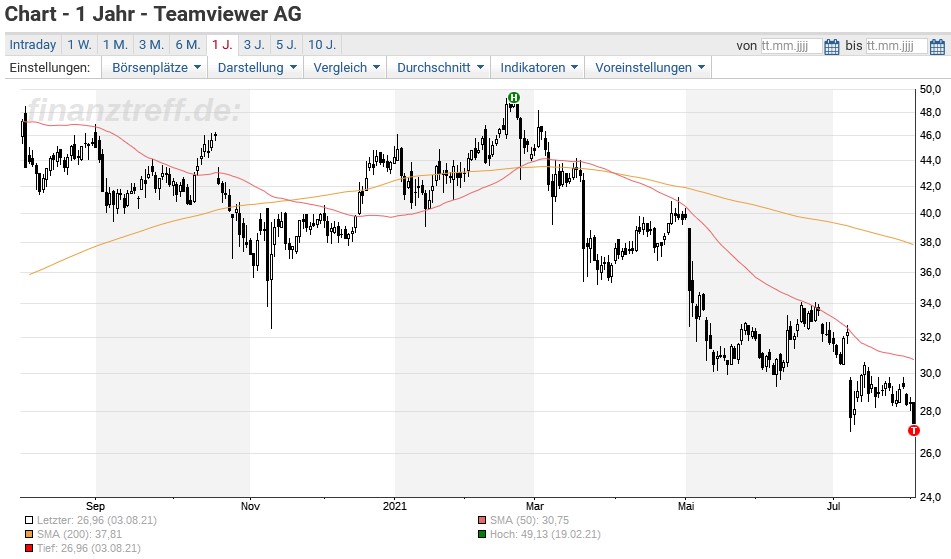
Task: Select the 1 J. timeframe tab
Action: 222,45
